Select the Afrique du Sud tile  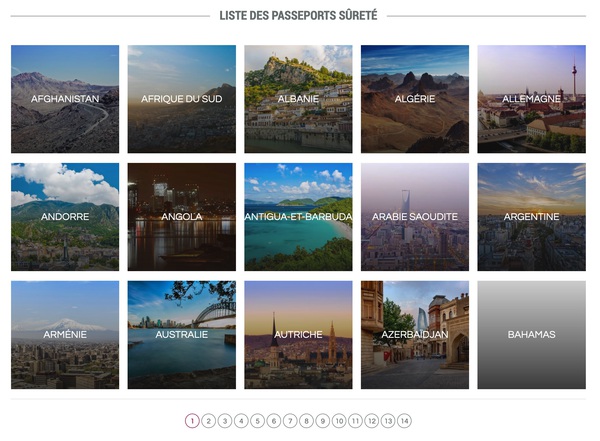click(x=182, y=99)
